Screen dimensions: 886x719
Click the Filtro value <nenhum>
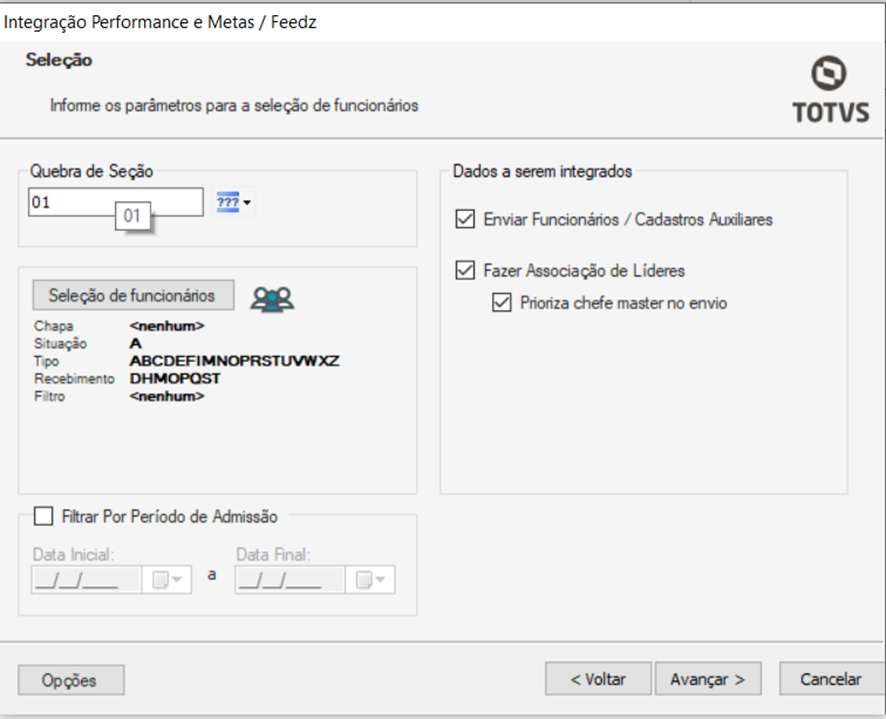167,396
